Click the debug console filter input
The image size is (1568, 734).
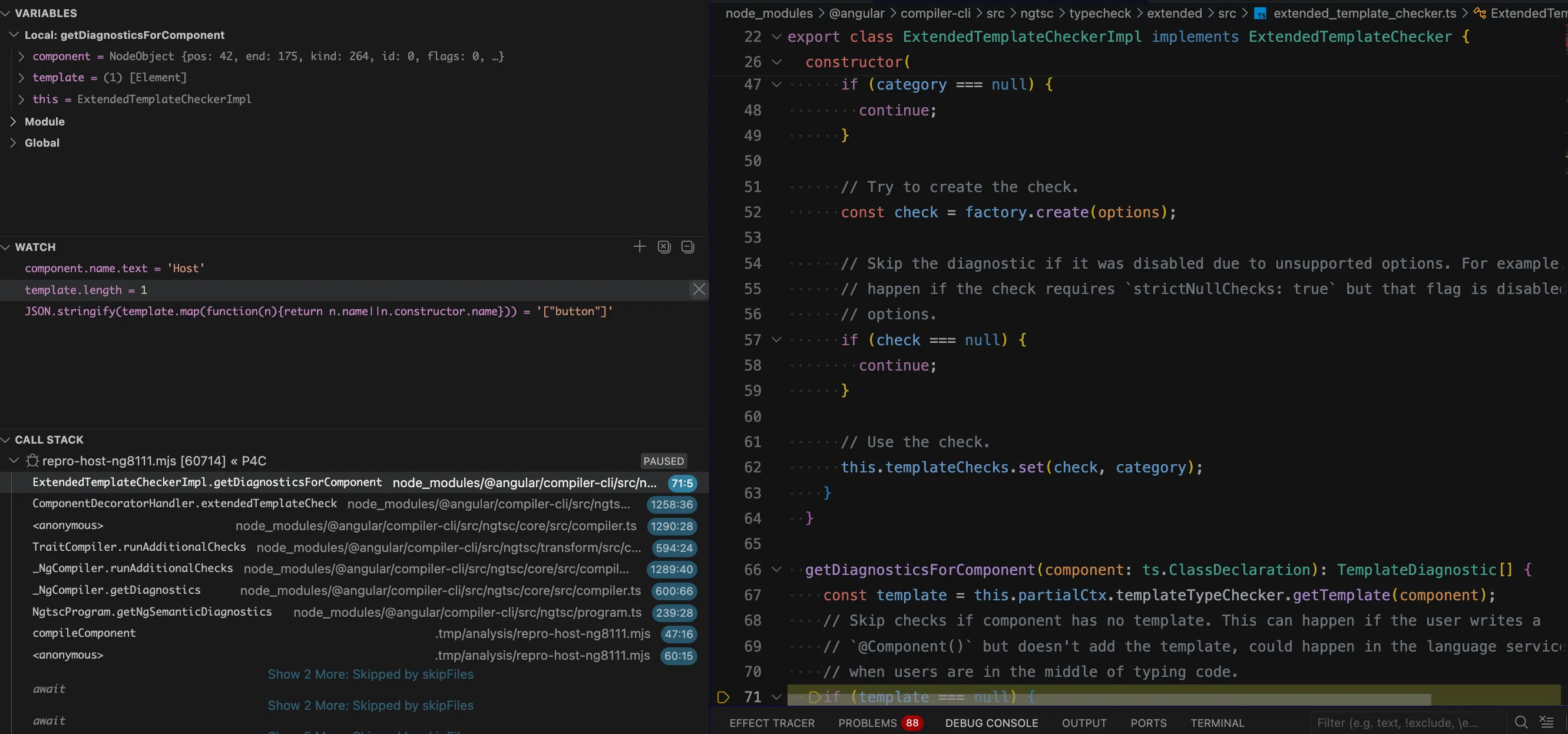(1407, 722)
